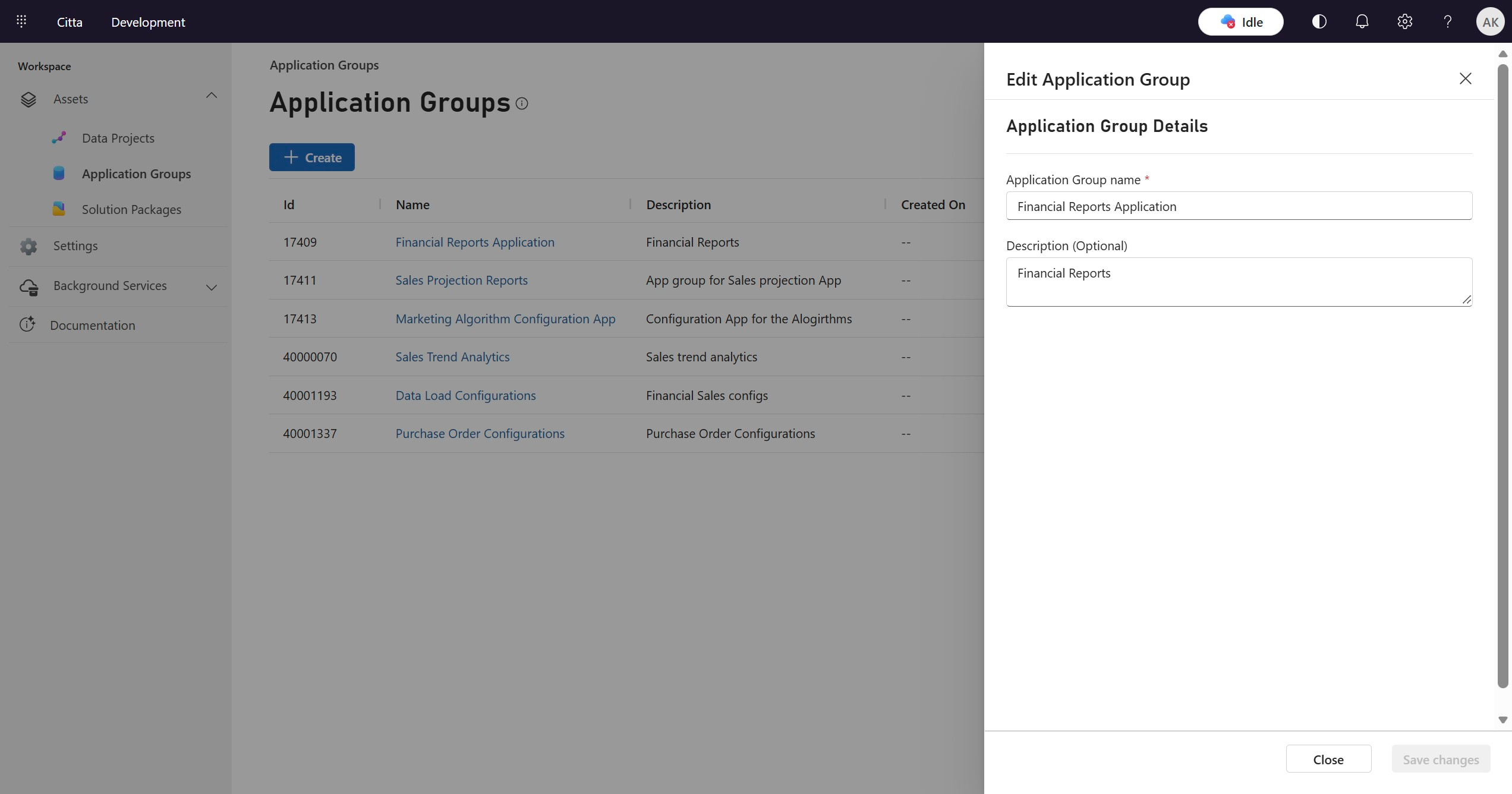Open the Settings item in the sidebar
Image resolution: width=1512 pixels, height=794 pixels.
(75, 246)
